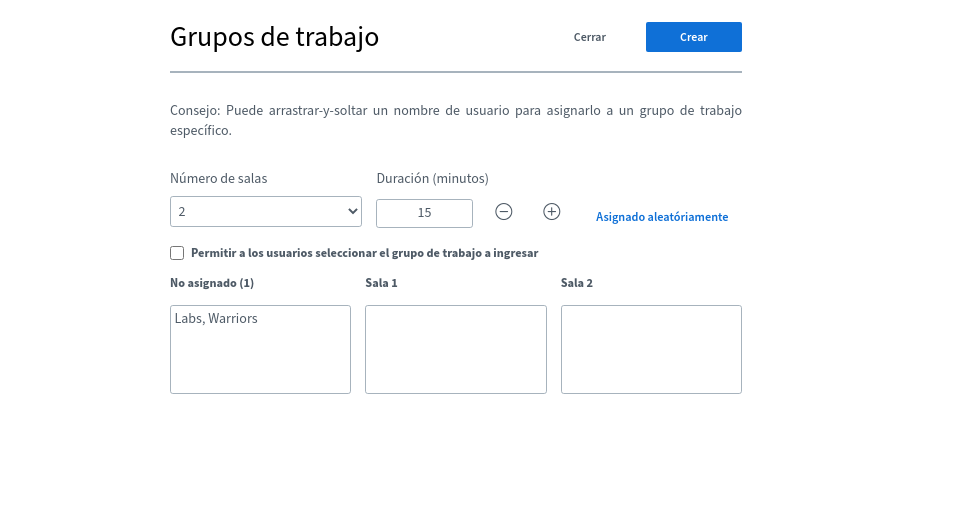Click inside the empty Sala 2 box
The height and width of the screenshot is (520, 966).
pos(651,349)
